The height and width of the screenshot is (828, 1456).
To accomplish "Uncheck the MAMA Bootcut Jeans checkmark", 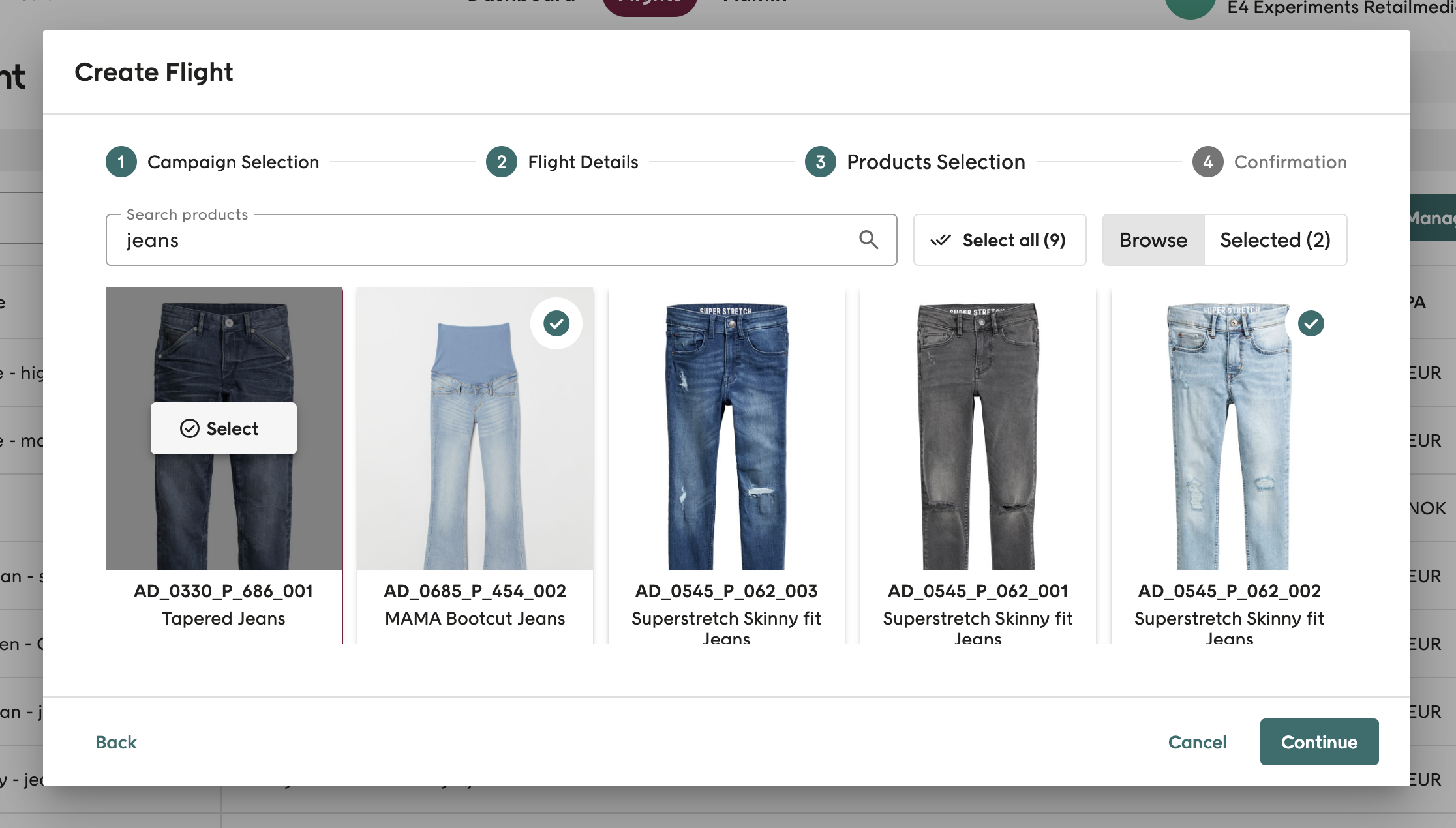I will [556, 323].
